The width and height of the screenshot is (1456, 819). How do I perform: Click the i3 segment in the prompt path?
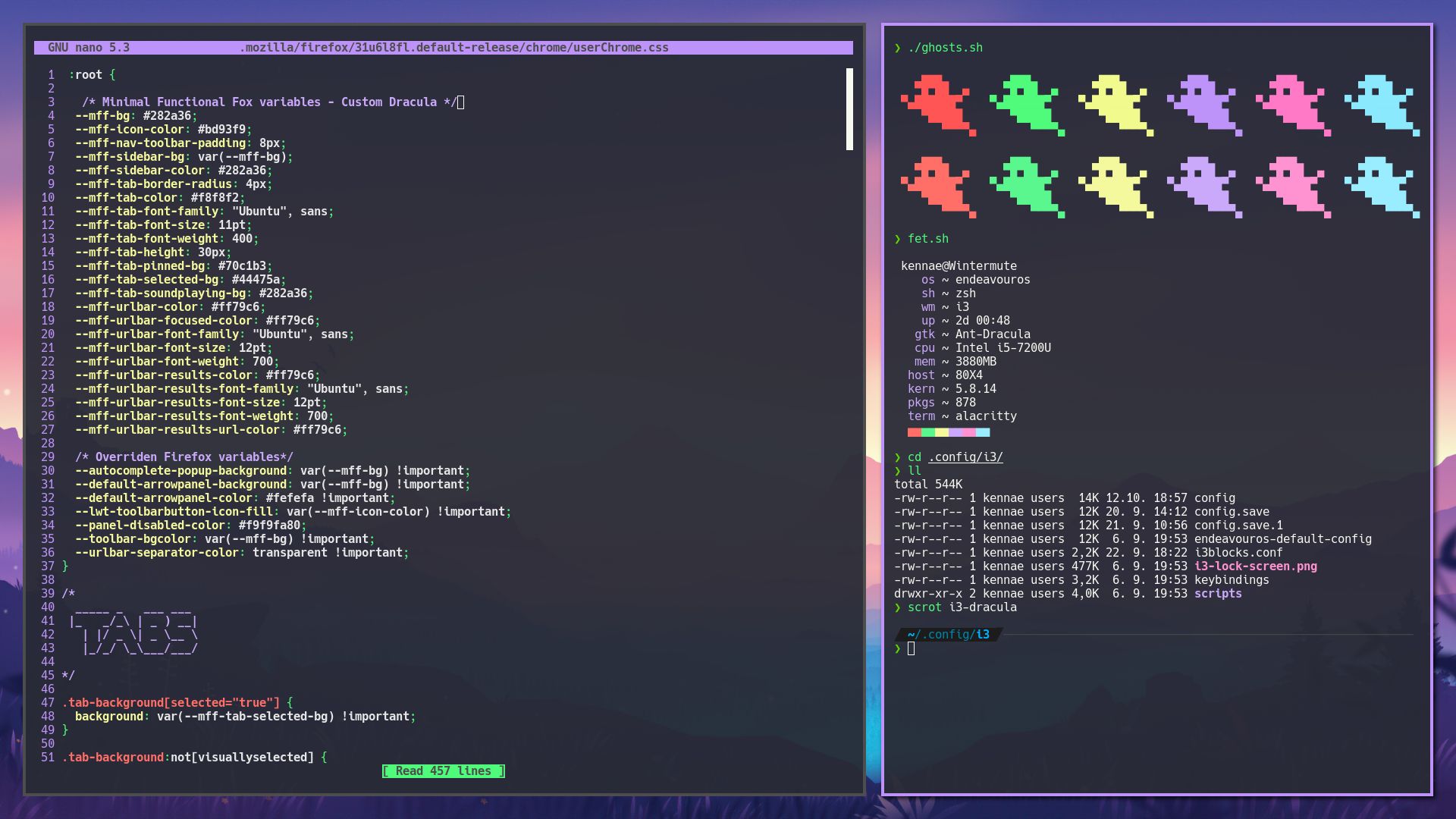click(x=981, y=636)
